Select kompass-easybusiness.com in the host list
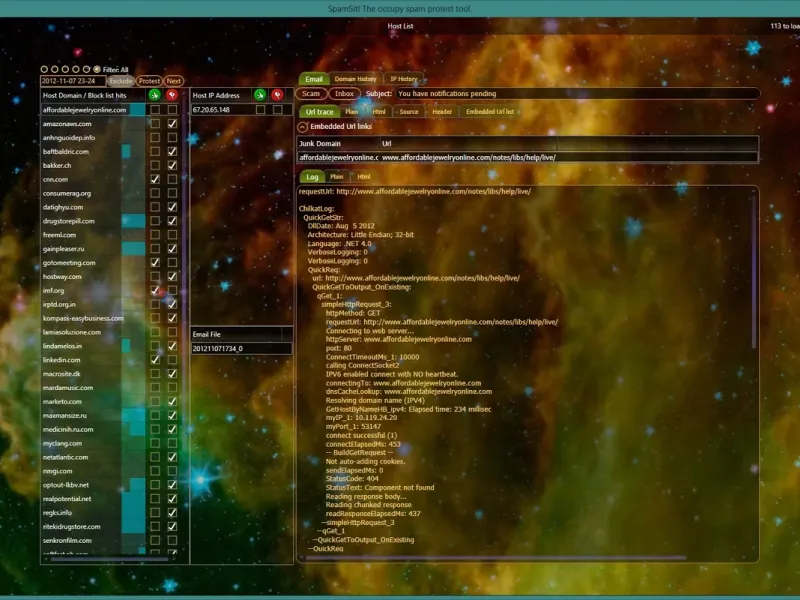The height and width of the screenshot is (600, 800). click(83, 318)
